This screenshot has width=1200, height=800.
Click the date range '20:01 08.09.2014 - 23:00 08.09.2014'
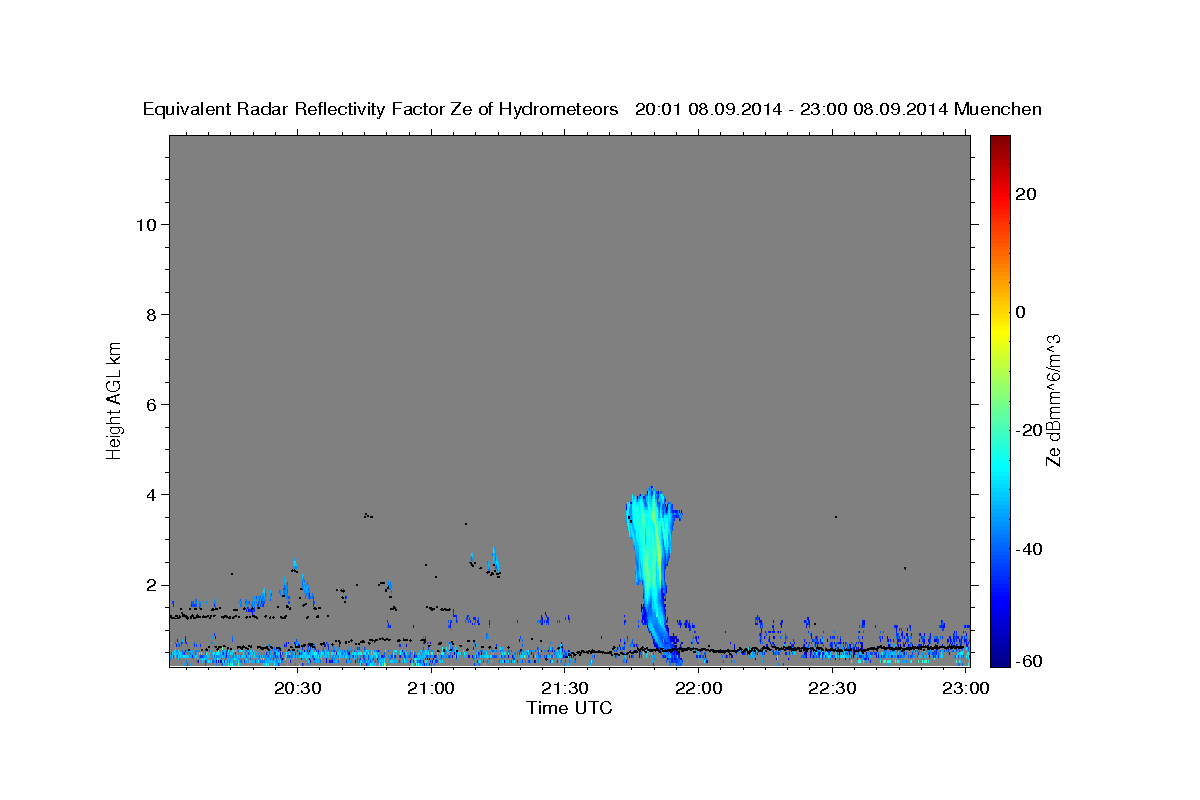tap(792, 109)
